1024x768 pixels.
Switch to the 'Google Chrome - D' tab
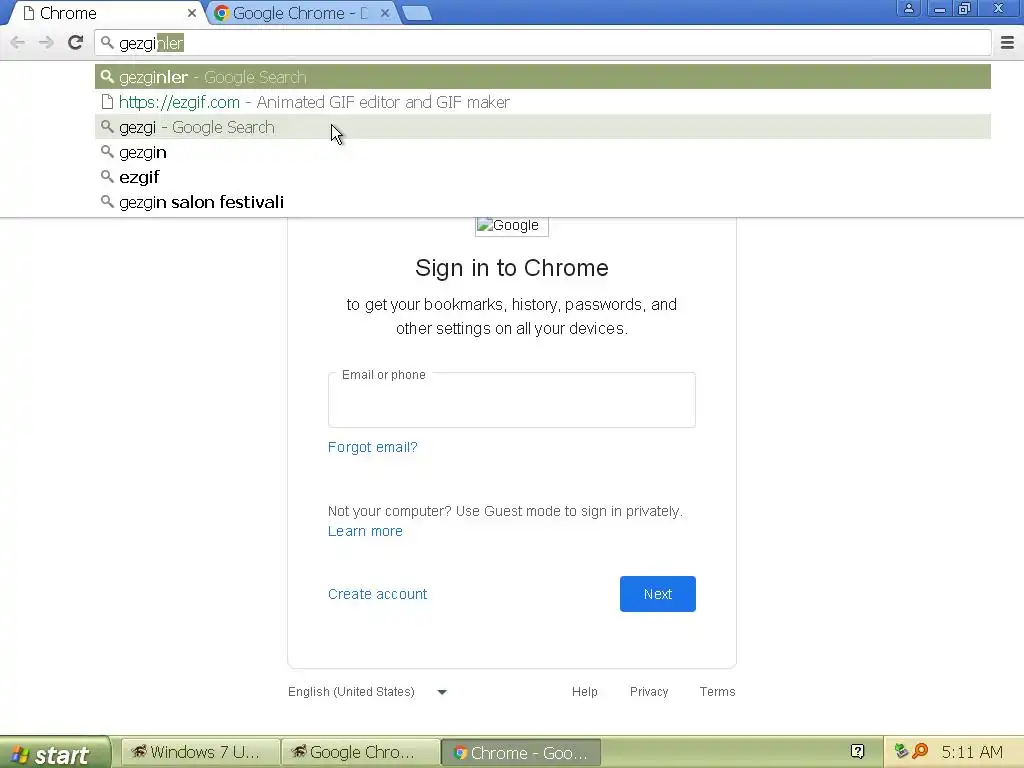[300, 13]
